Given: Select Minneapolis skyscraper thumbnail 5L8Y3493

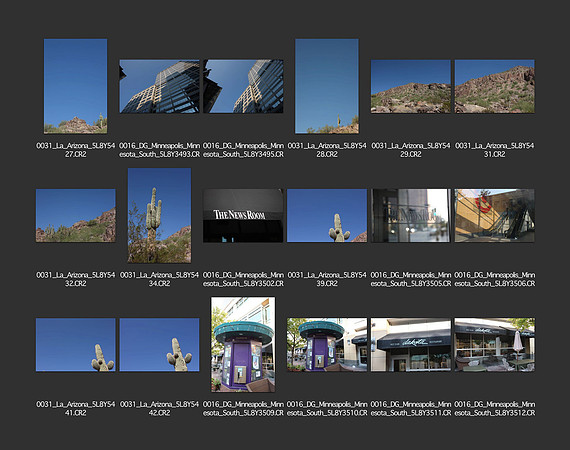Looking at the screenshot, I should click(160, 86).
